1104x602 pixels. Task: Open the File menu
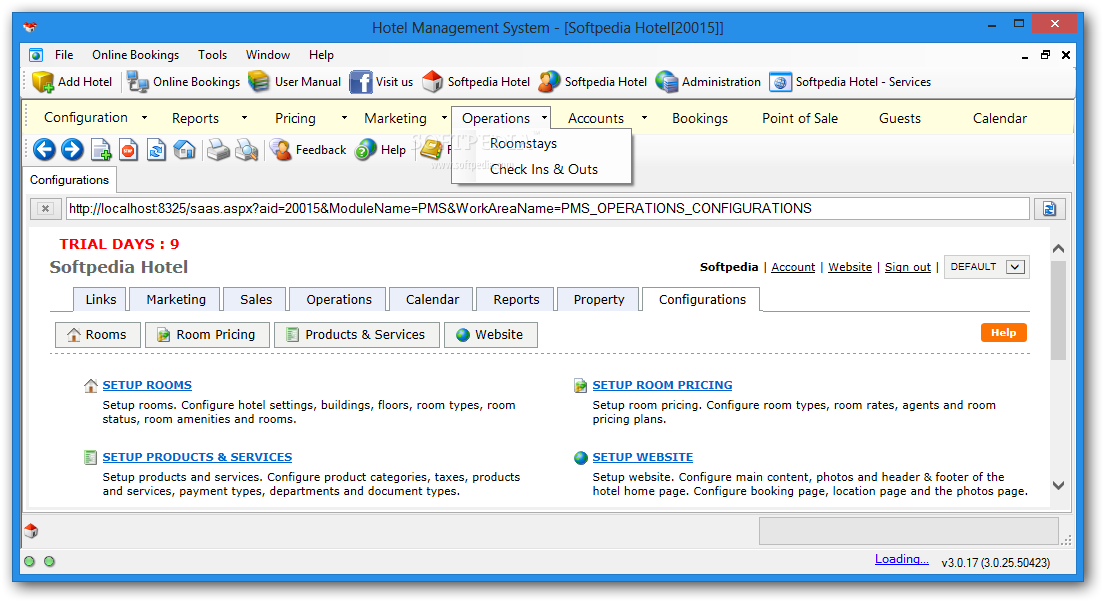tap(64, 55)
